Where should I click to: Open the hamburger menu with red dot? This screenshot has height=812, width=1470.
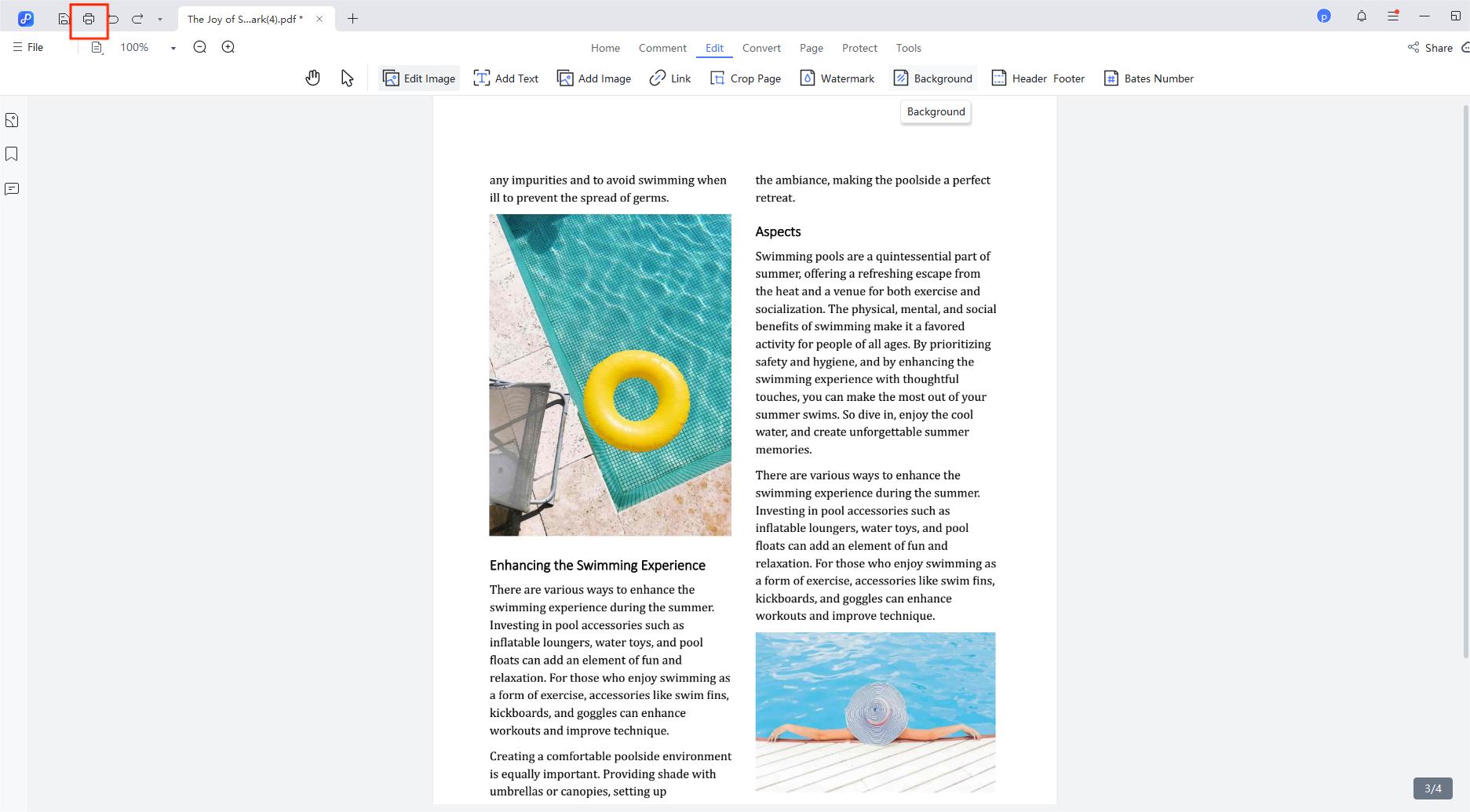(x=1393, y=16)
